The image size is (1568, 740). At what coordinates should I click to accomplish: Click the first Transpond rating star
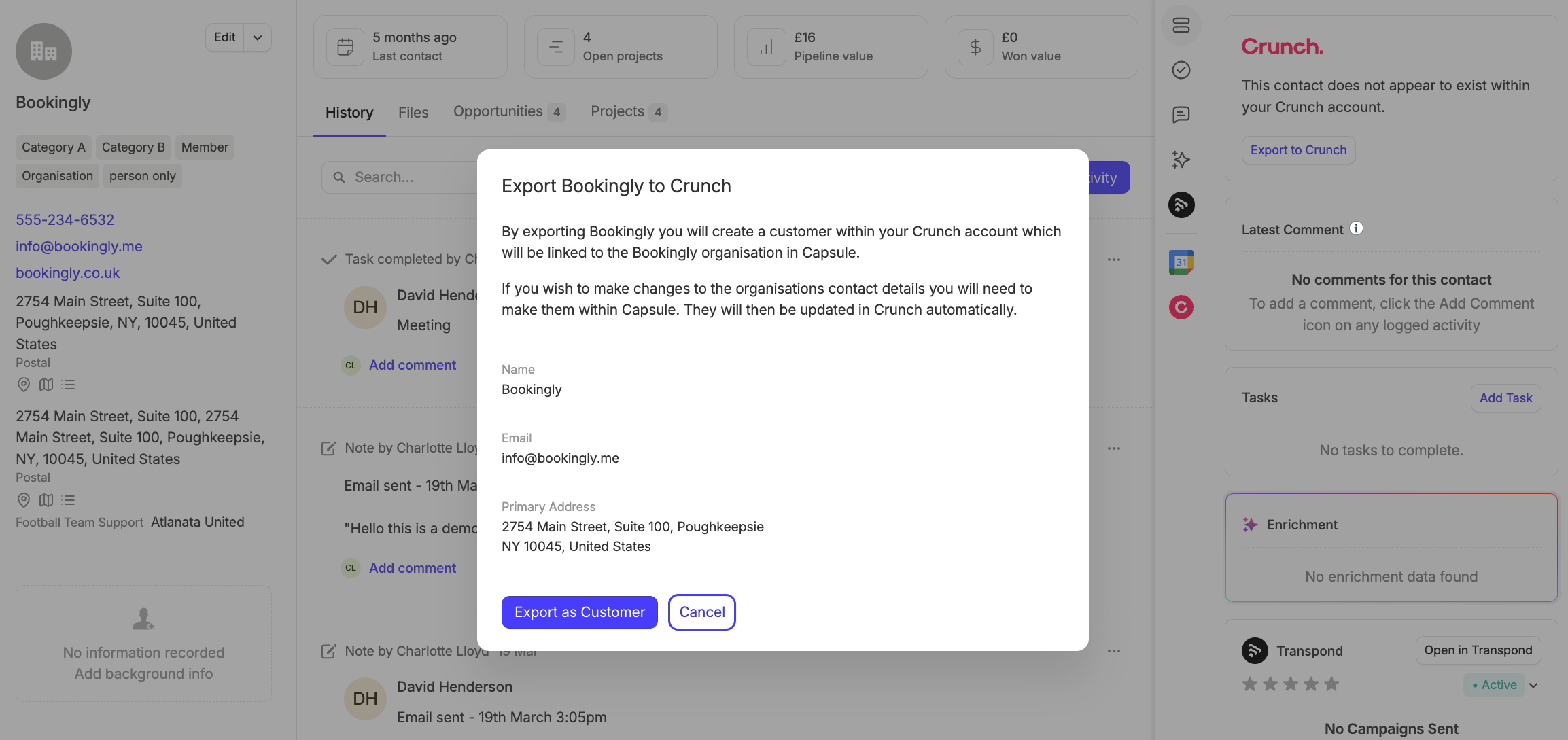click(x=1250, y=684)
